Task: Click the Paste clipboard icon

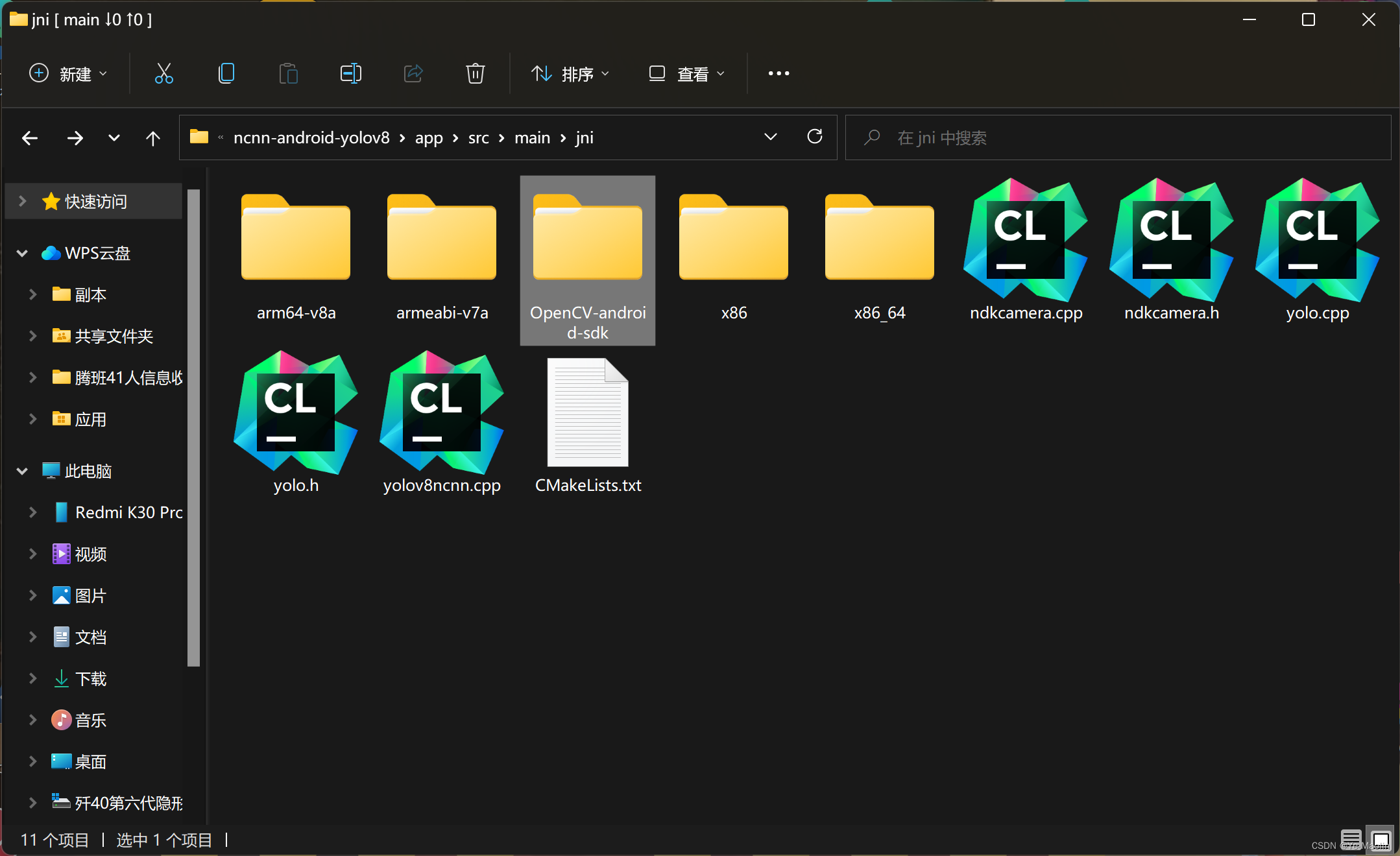Action: (288, 73)
